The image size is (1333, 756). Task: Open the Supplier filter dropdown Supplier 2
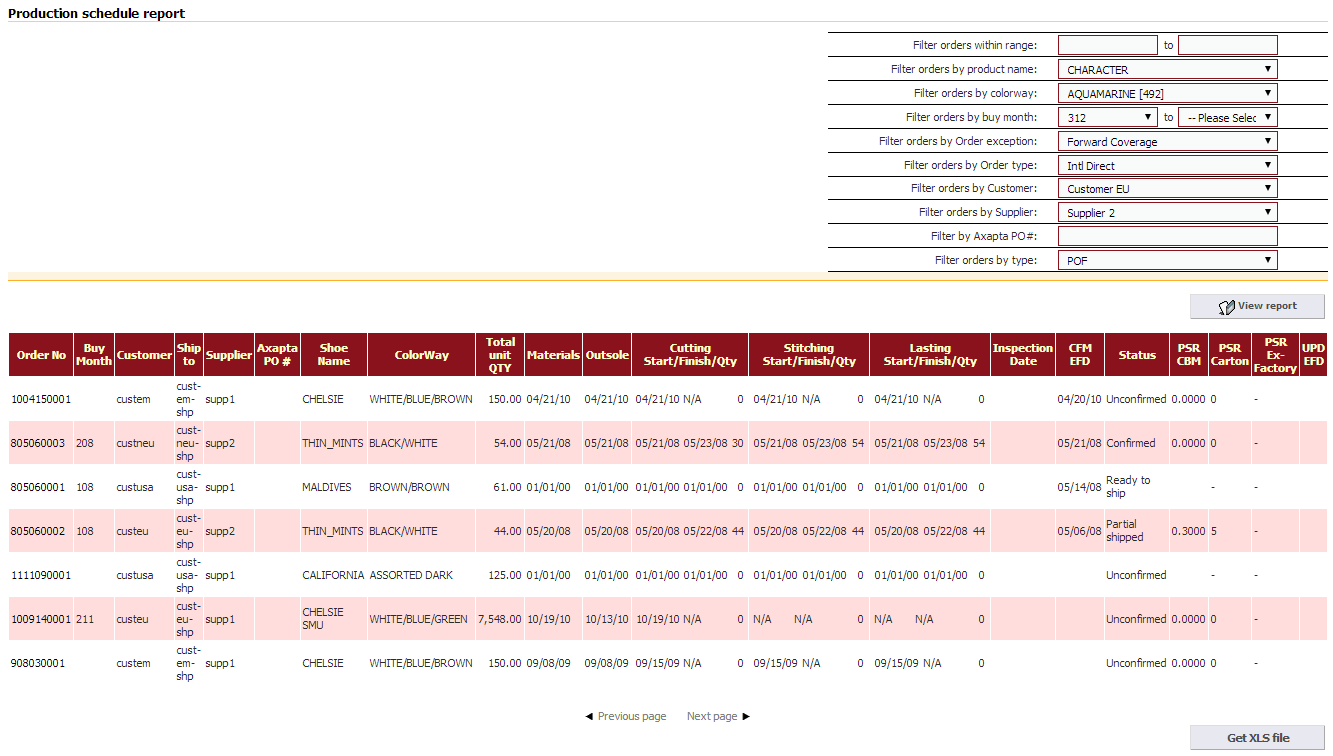click(1168, 213)
